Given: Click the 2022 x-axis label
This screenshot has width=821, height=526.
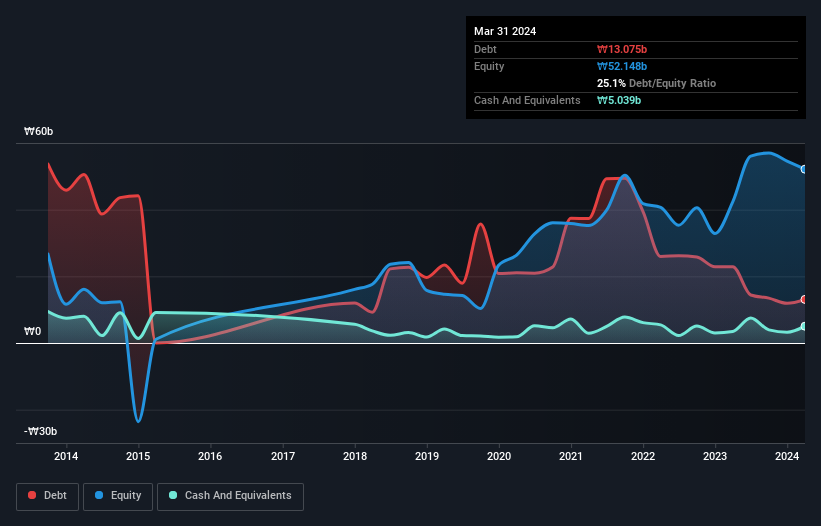Looking at the screenshot, I should click(x=643, y=456).
